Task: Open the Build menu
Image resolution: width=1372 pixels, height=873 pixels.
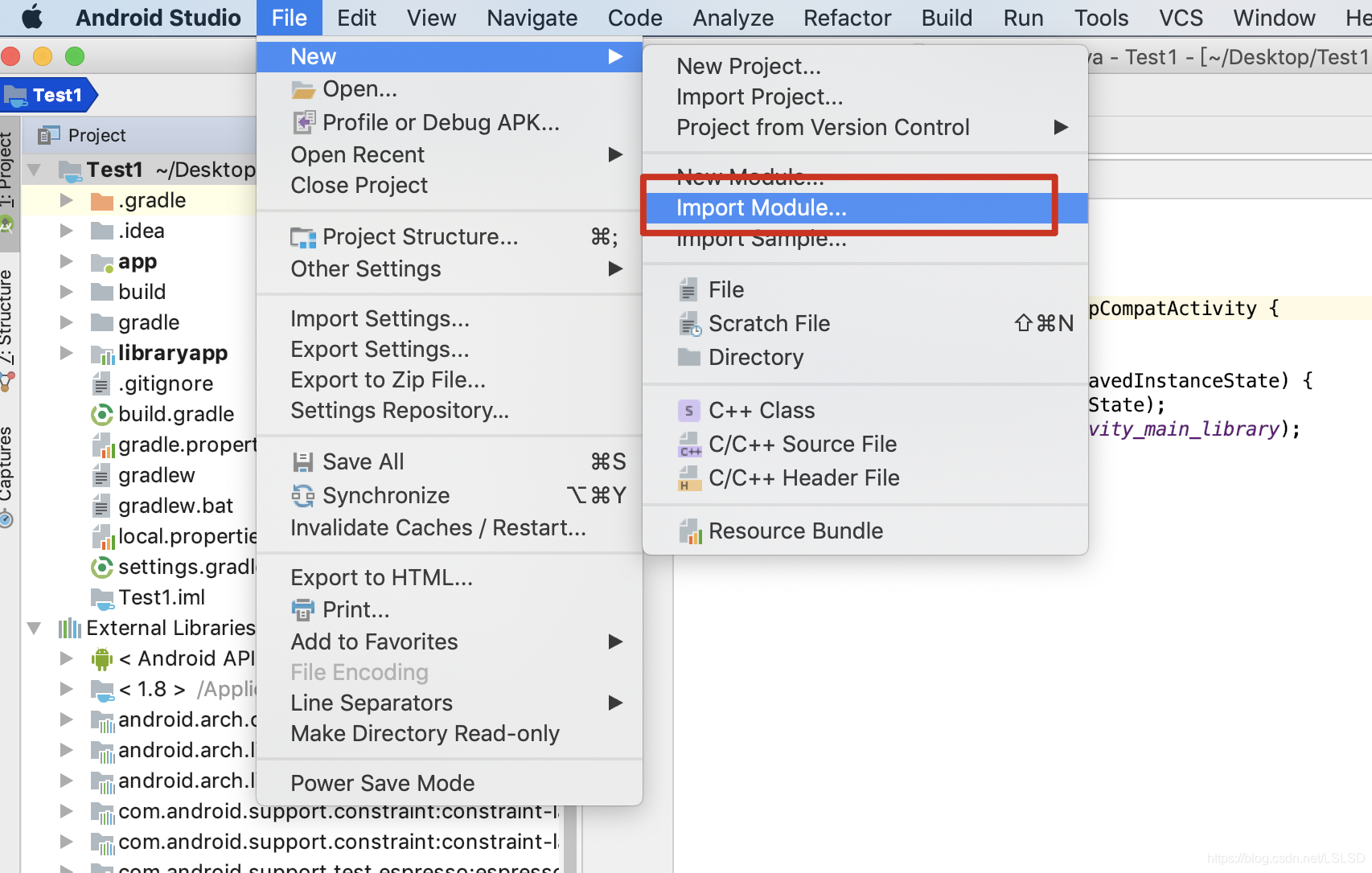Action: [x=947, y=18]
